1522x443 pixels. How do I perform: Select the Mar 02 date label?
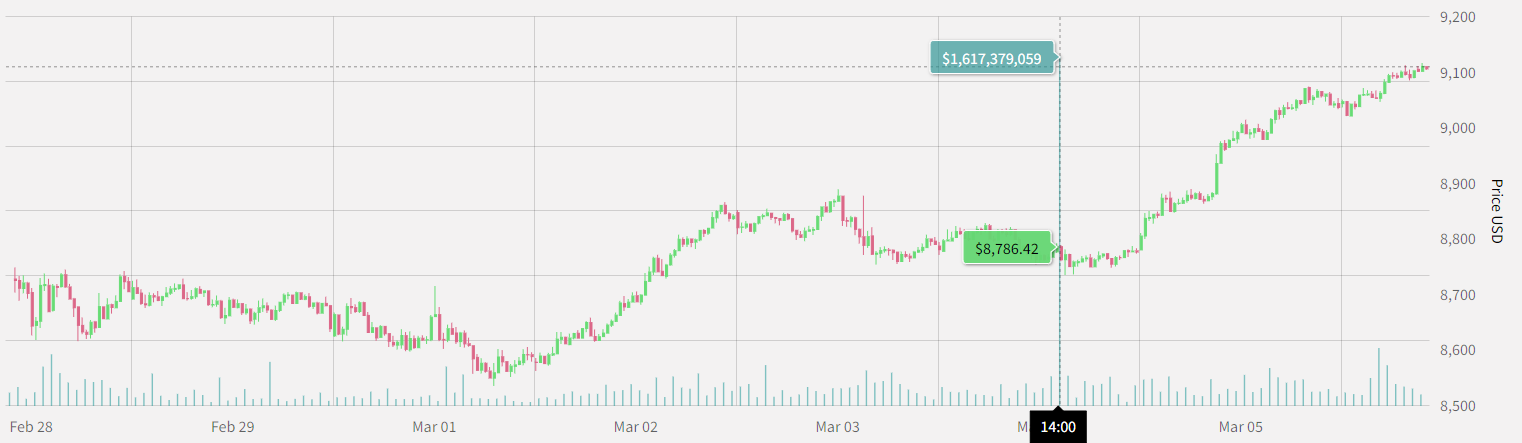coord(636,428)
